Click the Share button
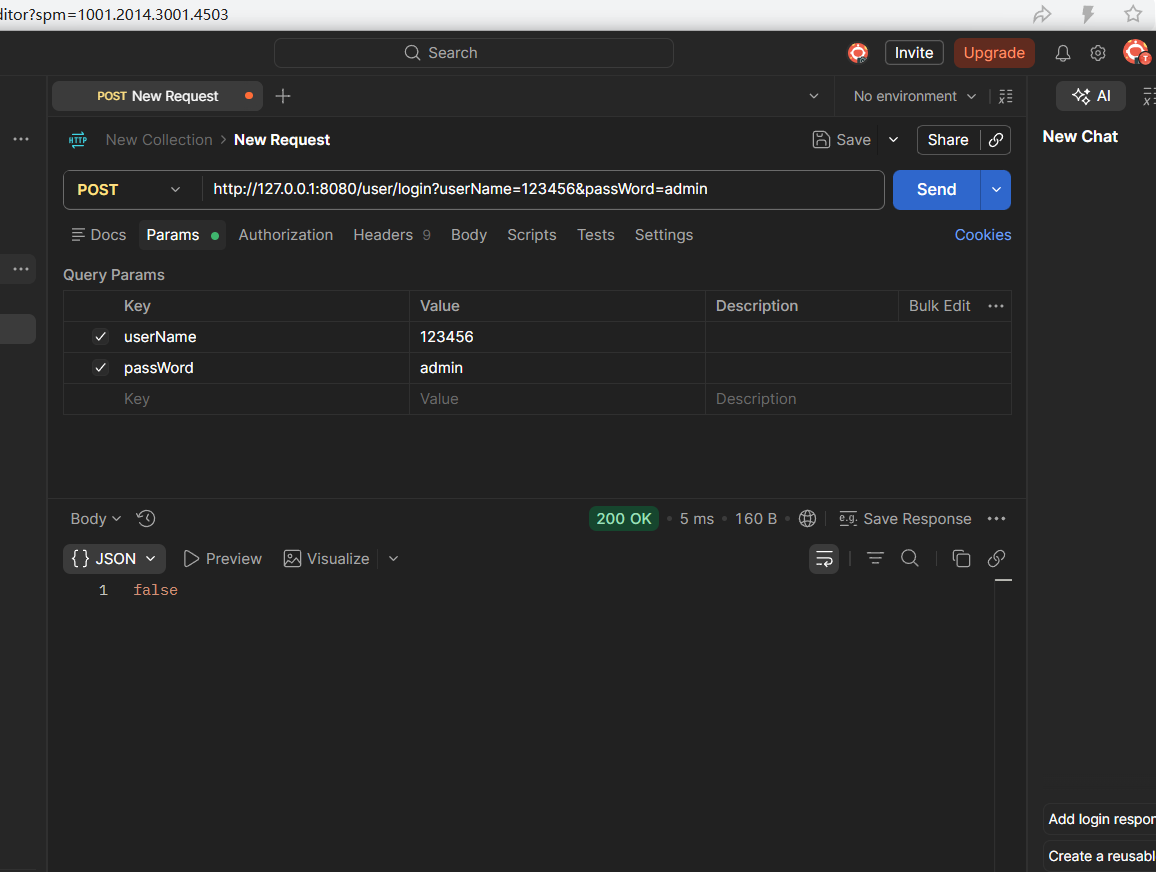Image resolution: width=1156 pixels, height=872 pixels. (948, 140)
